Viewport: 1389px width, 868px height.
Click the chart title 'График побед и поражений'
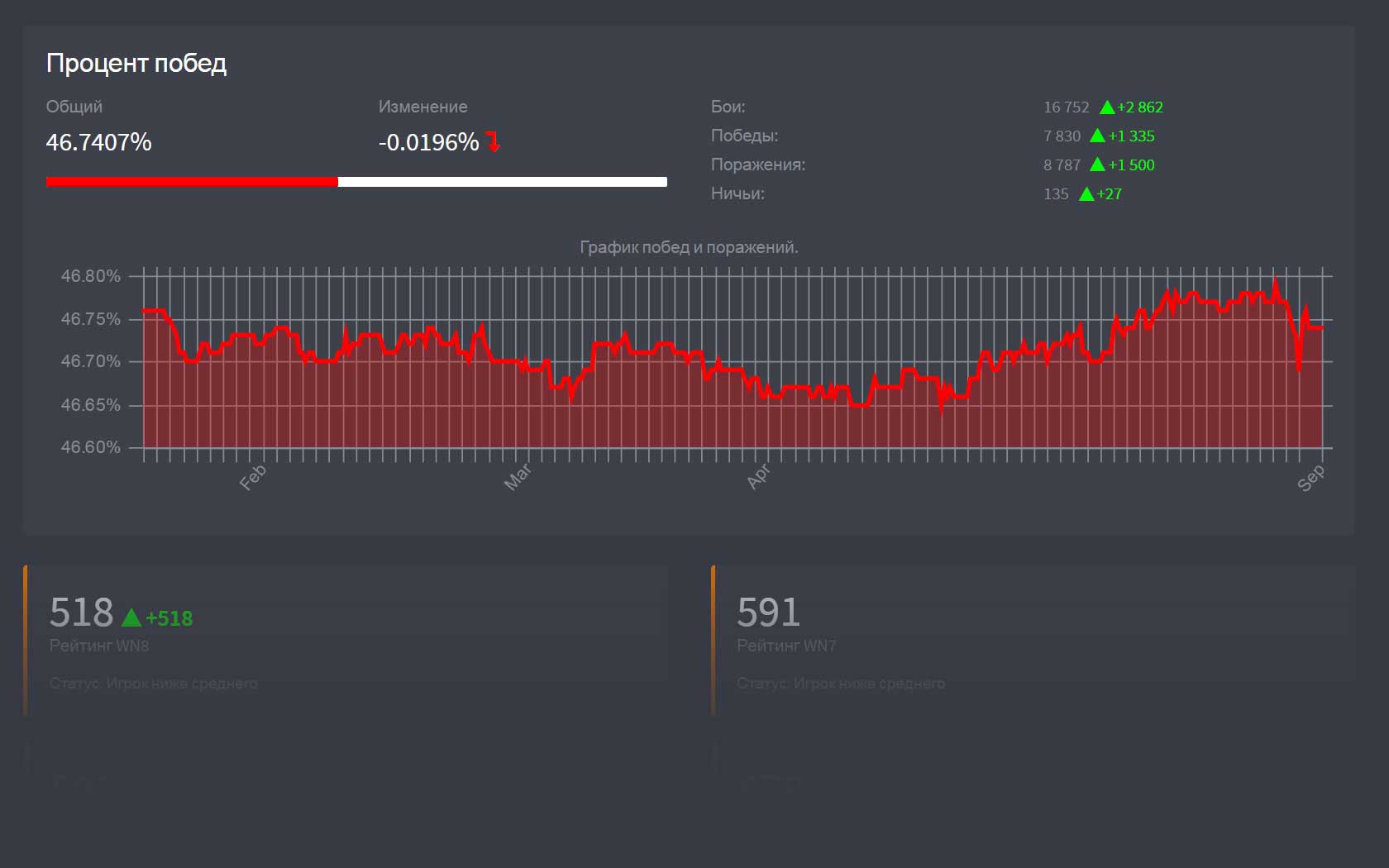[689, 247]
